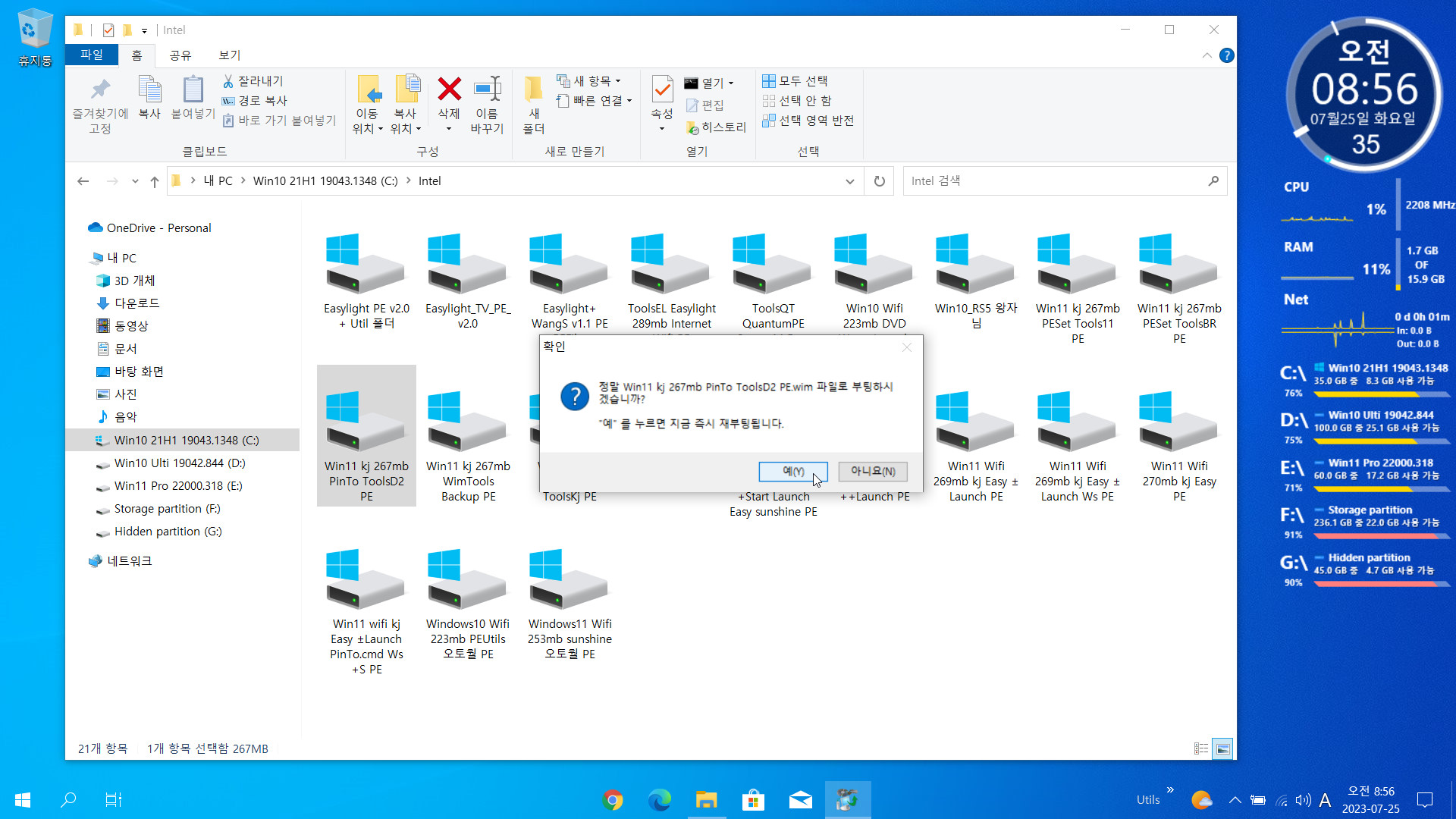
Task: Click the up-one-level arrow
Action: pos(155,181)
